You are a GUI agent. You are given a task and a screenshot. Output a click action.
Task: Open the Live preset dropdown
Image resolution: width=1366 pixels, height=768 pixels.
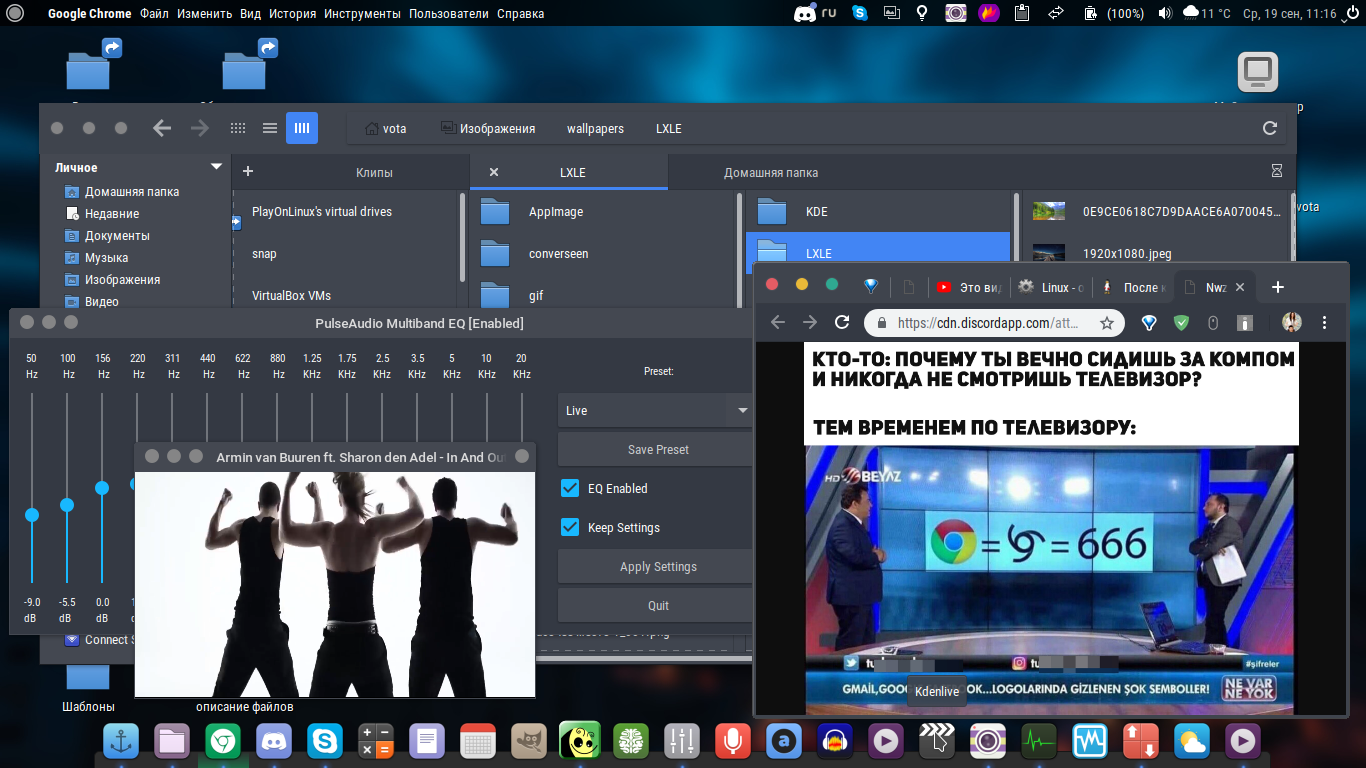click(x=655, y=410)
